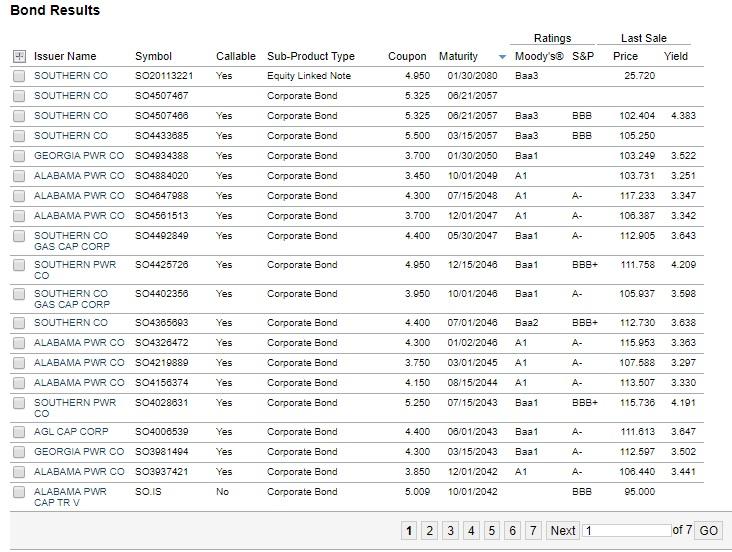The width and height of the screenshot is (732, 552).
Task: Open AGL CAP CORP issuer link
Action: point(71,432)
